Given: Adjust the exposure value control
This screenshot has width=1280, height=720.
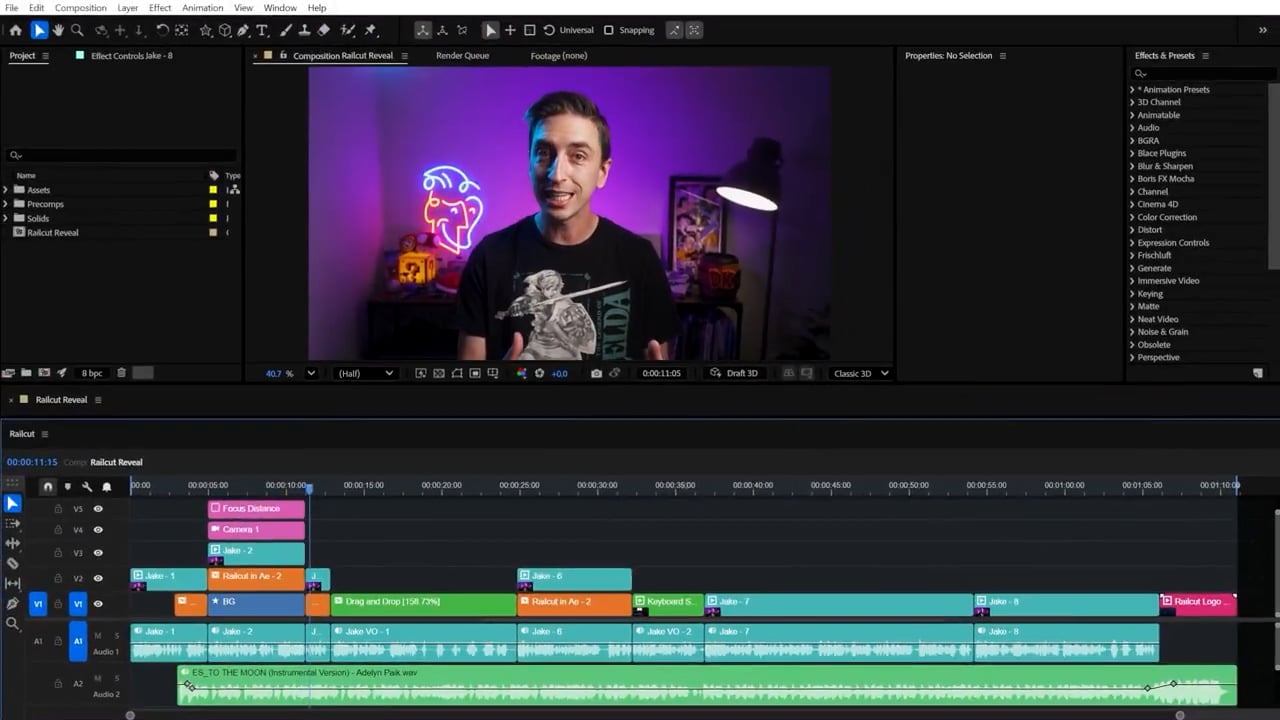Looking at the screenshot, I should [558, 373].
